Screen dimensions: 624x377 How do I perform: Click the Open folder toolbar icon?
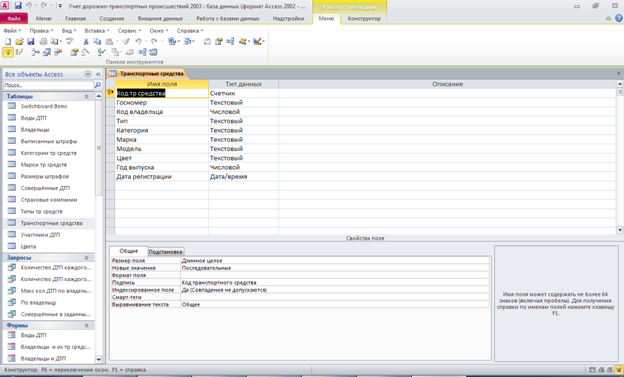pos(19,41)
